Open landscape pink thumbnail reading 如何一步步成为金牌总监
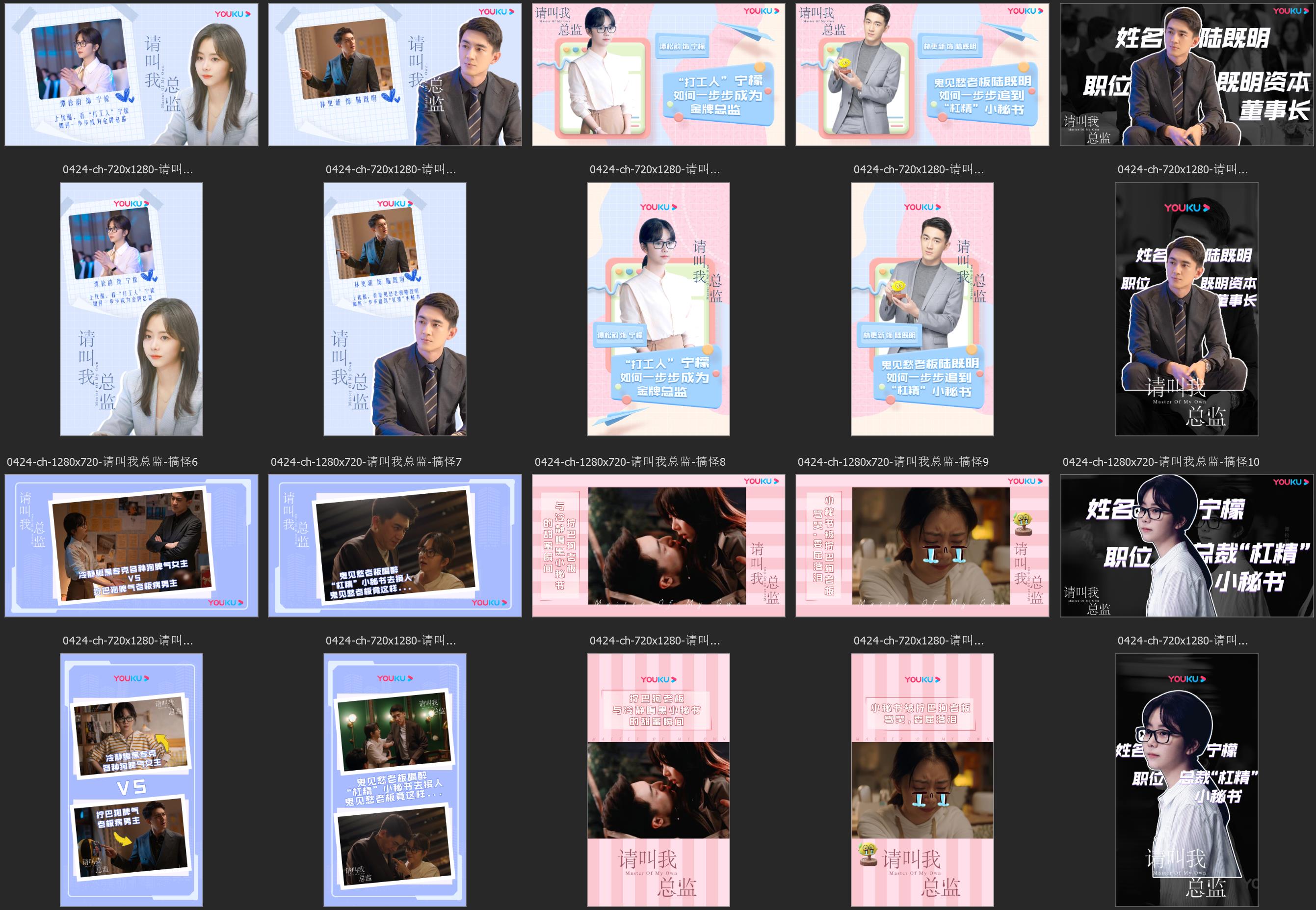The width and height of the screenshot is (1316, 910). coord(659,75)
